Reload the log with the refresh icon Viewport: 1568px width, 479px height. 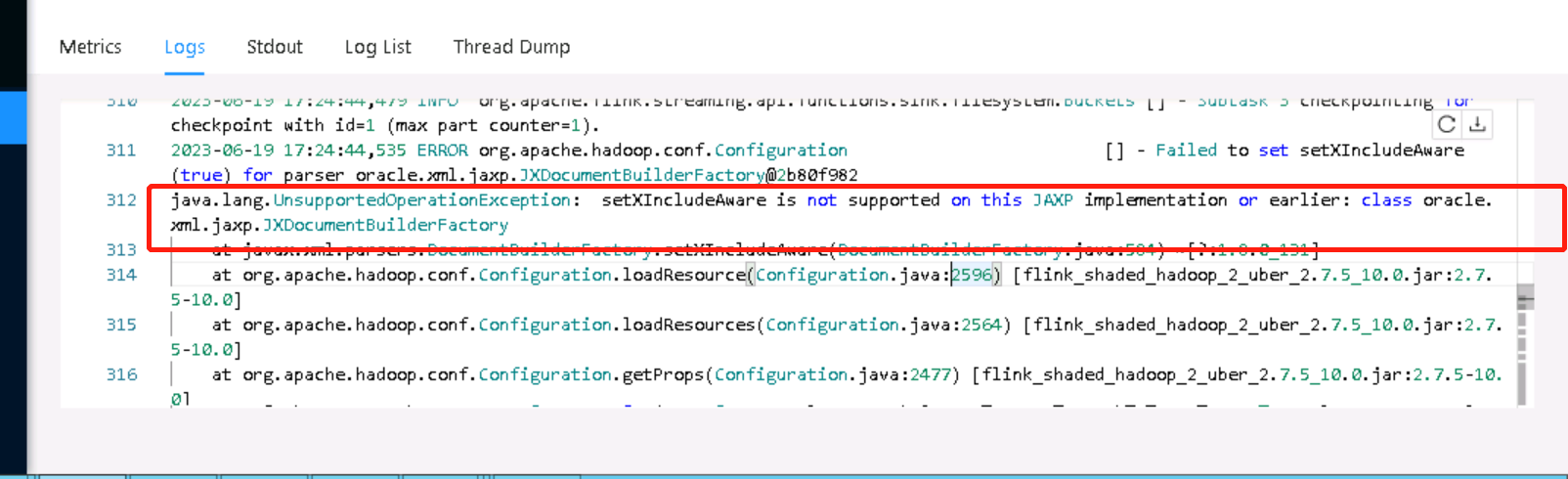(x=1447, y=124)
